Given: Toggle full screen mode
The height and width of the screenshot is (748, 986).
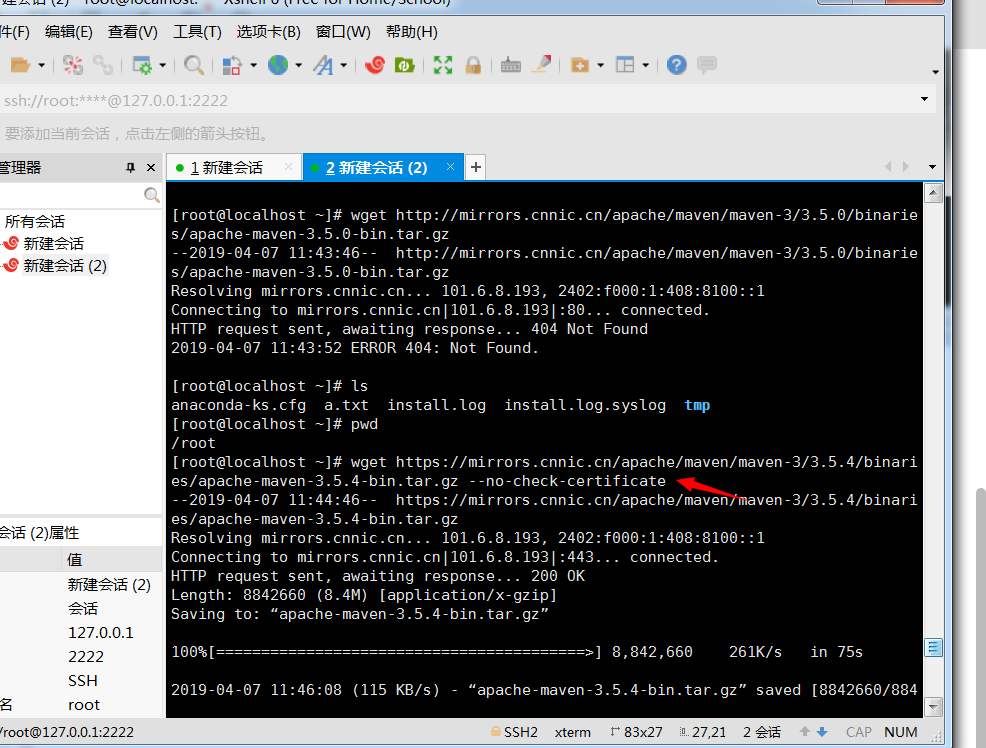Looking at the screenshot, I should click(x=442, y=64).
